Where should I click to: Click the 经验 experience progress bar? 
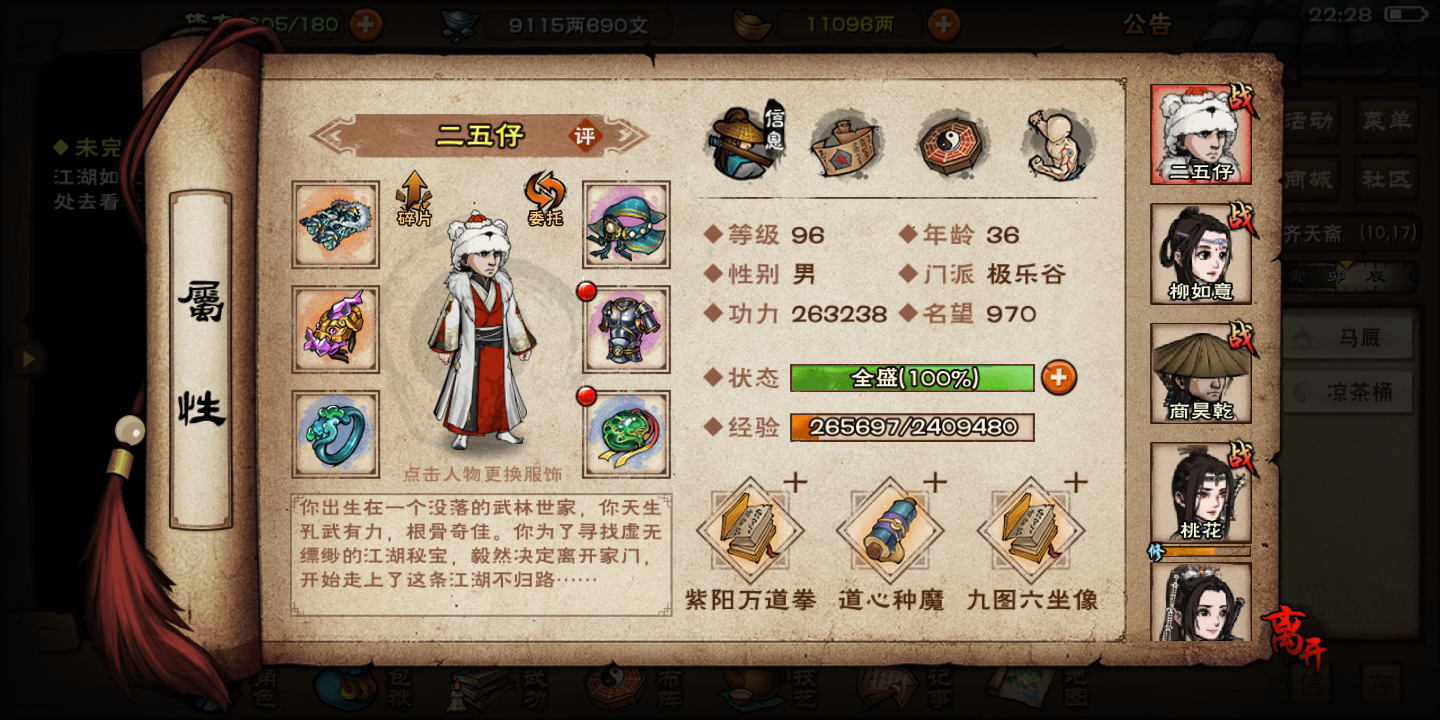[x=912, y=427]
